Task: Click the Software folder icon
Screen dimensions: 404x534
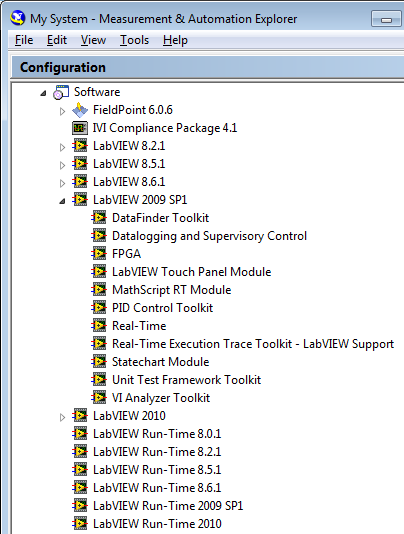Action: tap(61, 92)
